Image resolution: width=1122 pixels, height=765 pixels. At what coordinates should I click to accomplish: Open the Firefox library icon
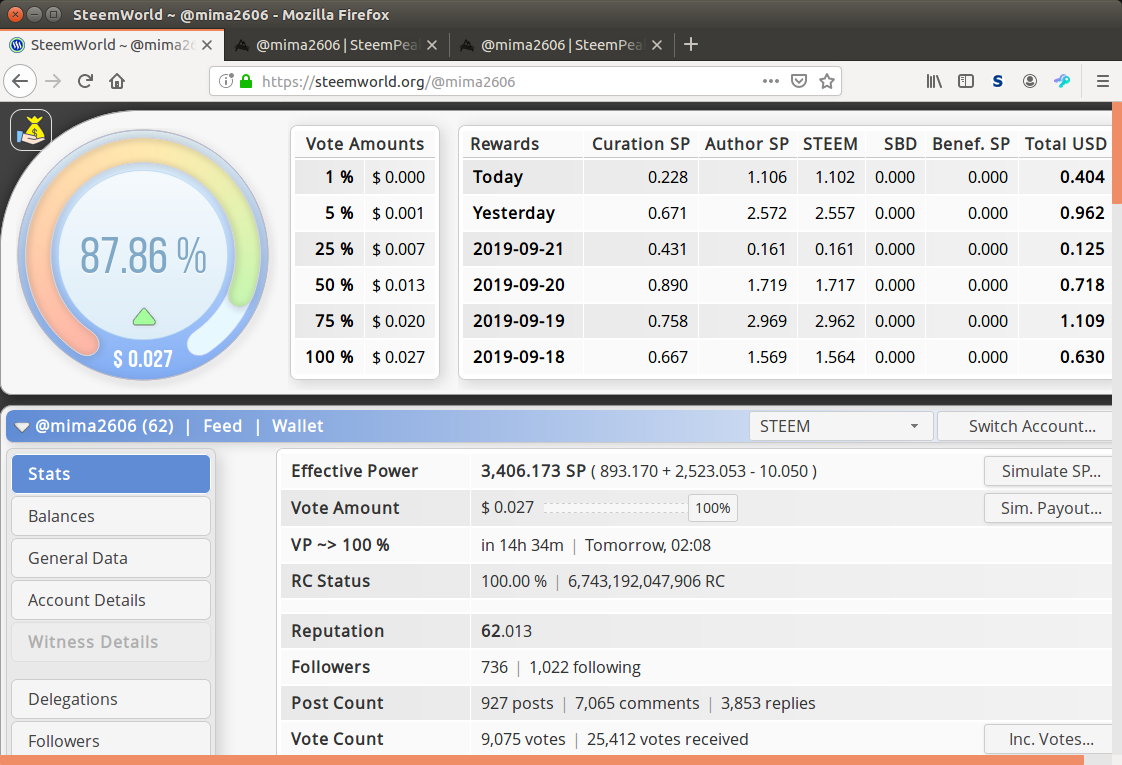(x=934, y=81)
